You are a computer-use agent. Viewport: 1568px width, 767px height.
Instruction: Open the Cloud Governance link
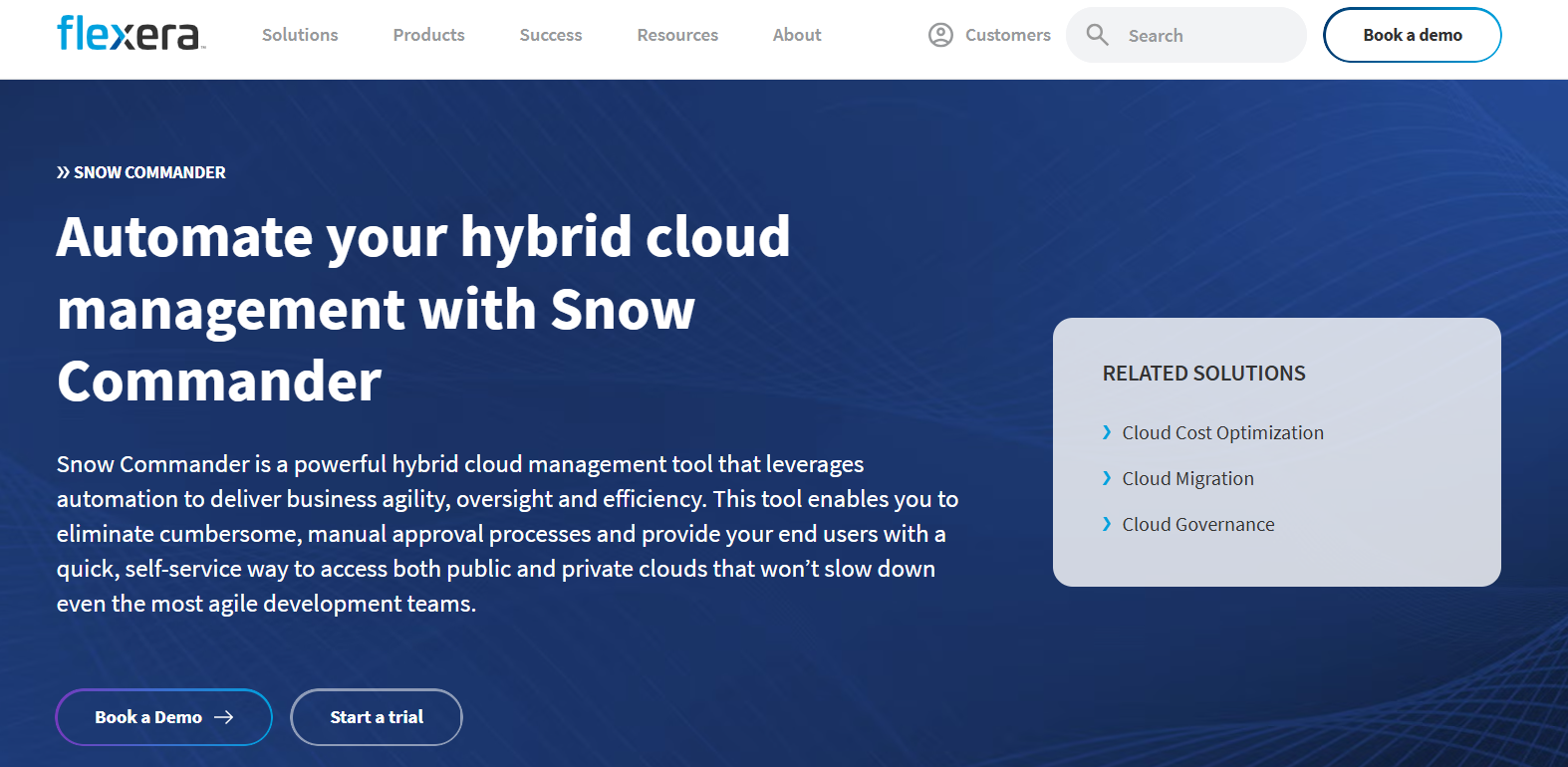(1198, 524)
